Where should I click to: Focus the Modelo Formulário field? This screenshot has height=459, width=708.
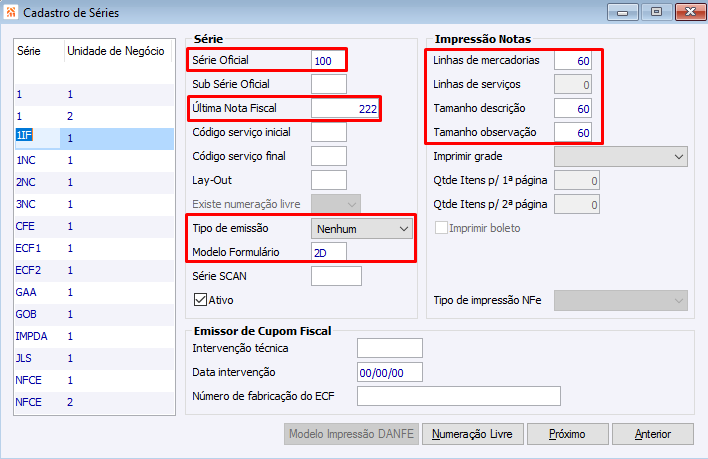point(328,252)
